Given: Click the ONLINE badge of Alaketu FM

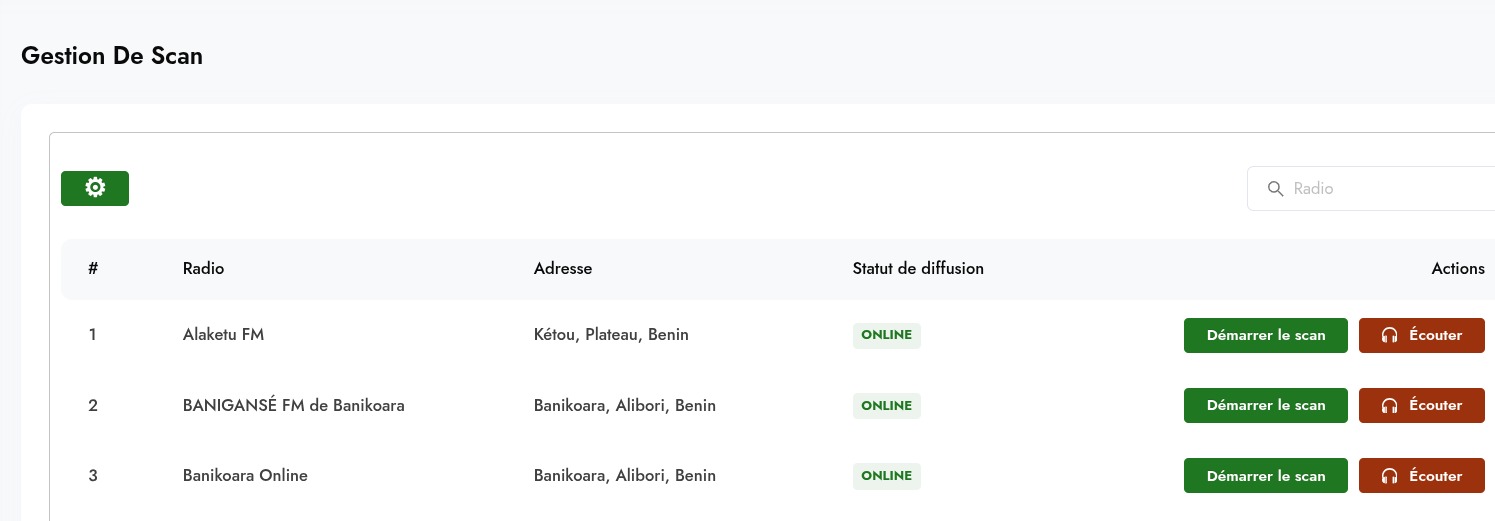Looking at the screenshot, I should point(886,336).
